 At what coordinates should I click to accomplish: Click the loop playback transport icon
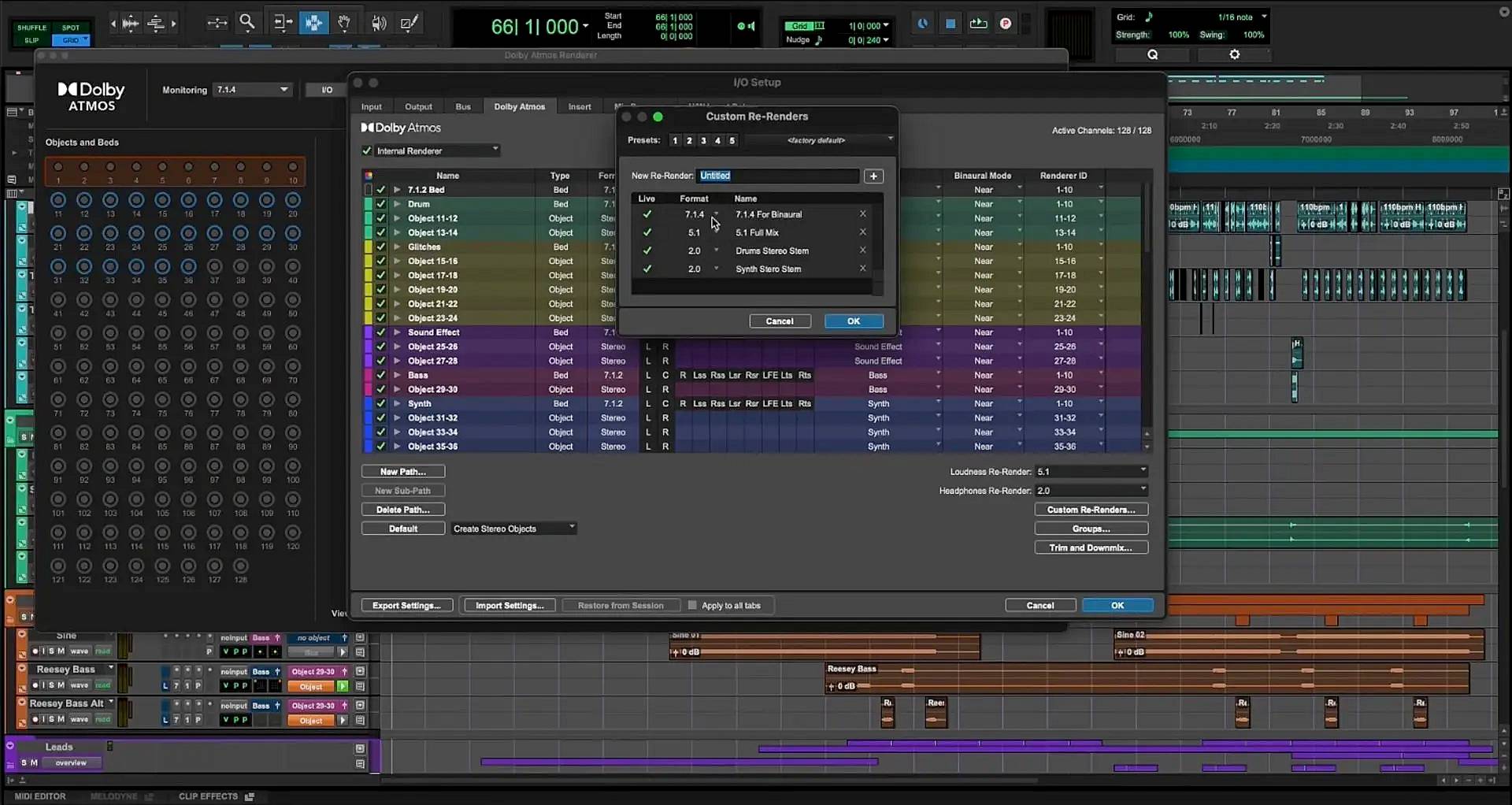(978, 23)
